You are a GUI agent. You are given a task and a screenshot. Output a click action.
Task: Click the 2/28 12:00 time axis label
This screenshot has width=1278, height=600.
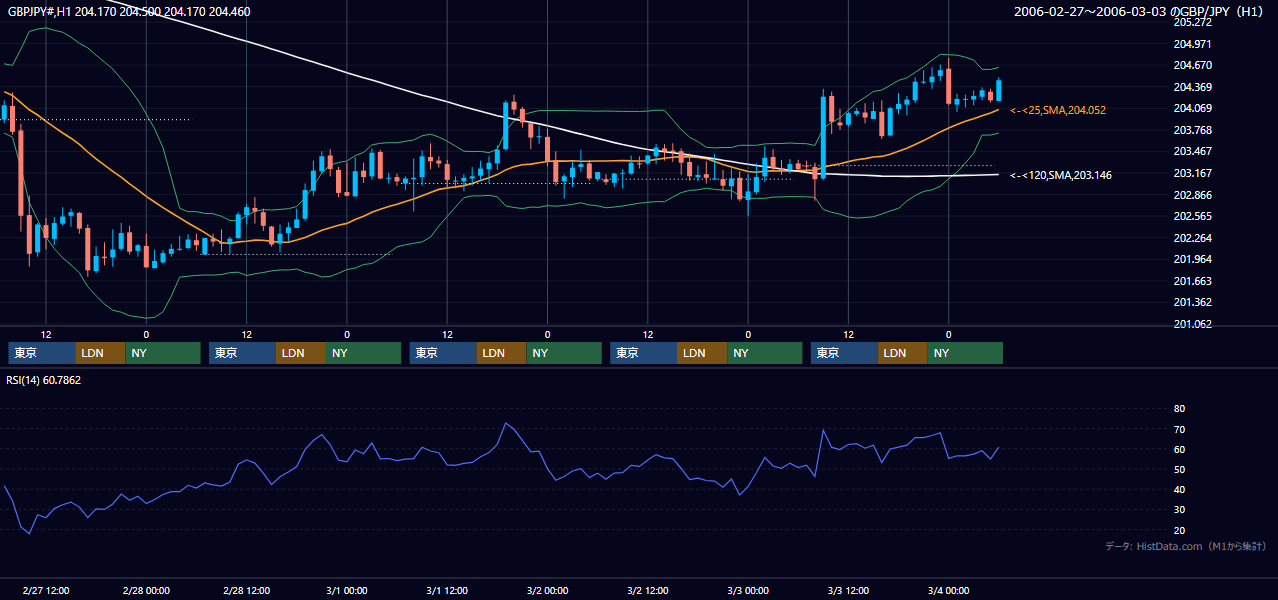click(x=246, y=590)
